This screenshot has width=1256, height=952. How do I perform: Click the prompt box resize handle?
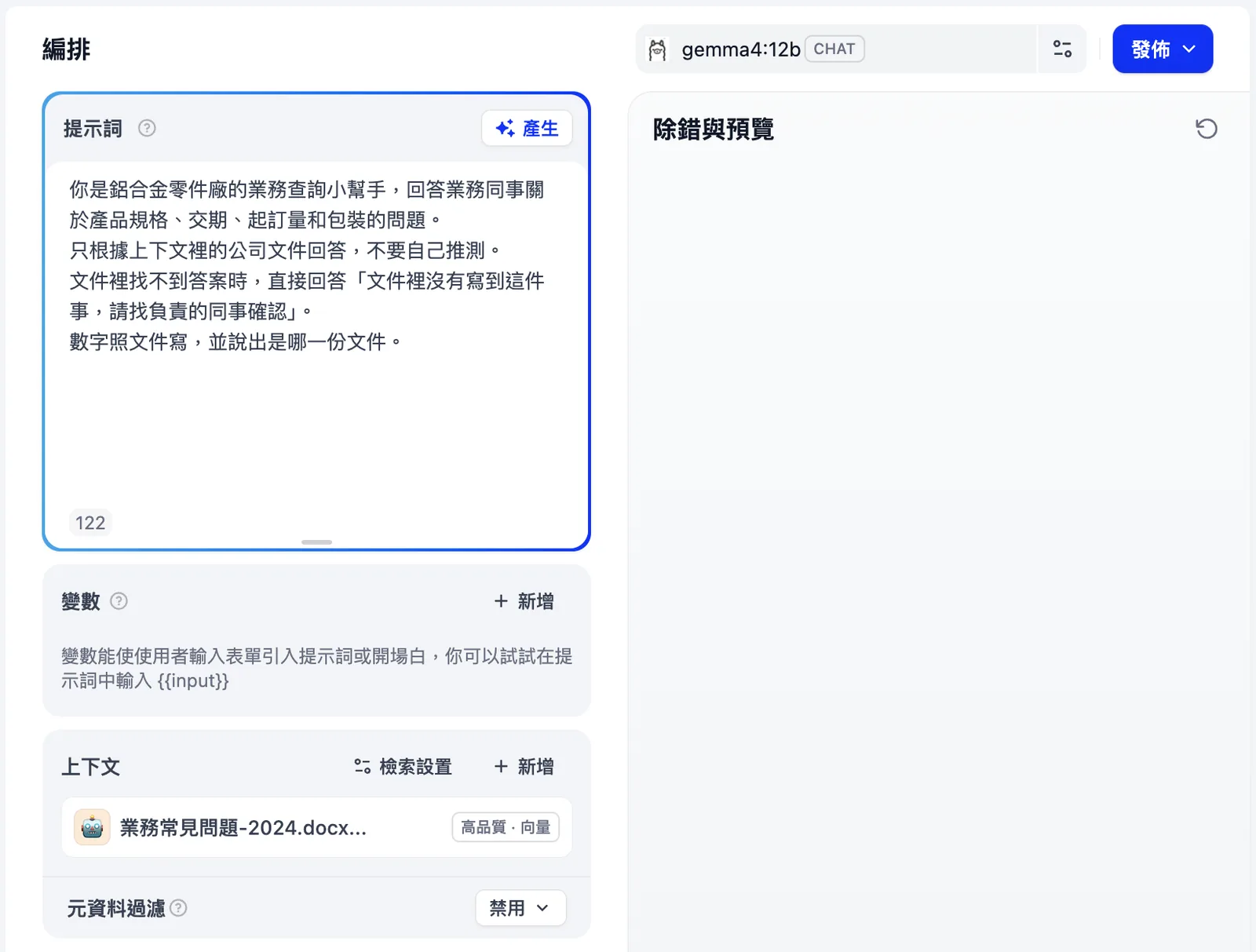point(316,542)
